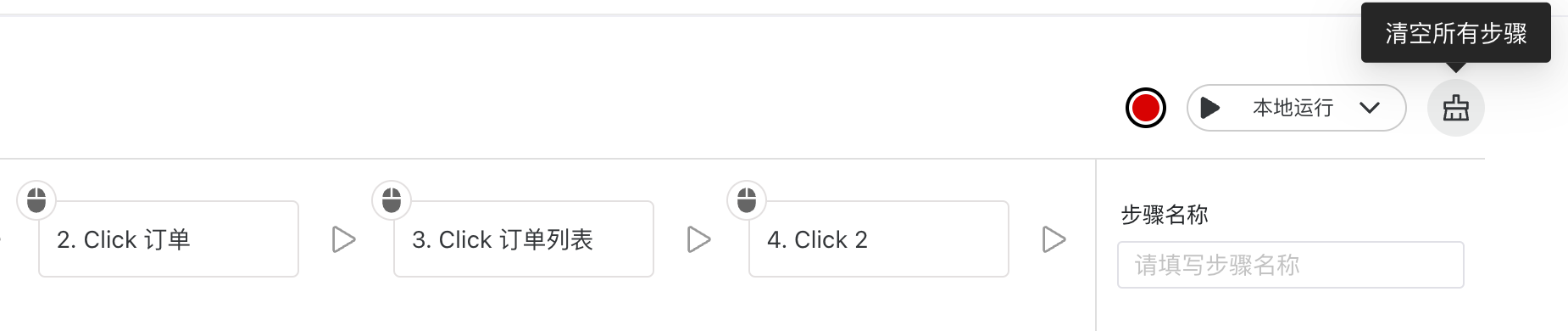
Task: Click the broom icon to clear all steps
Action: coord(1455,108)
